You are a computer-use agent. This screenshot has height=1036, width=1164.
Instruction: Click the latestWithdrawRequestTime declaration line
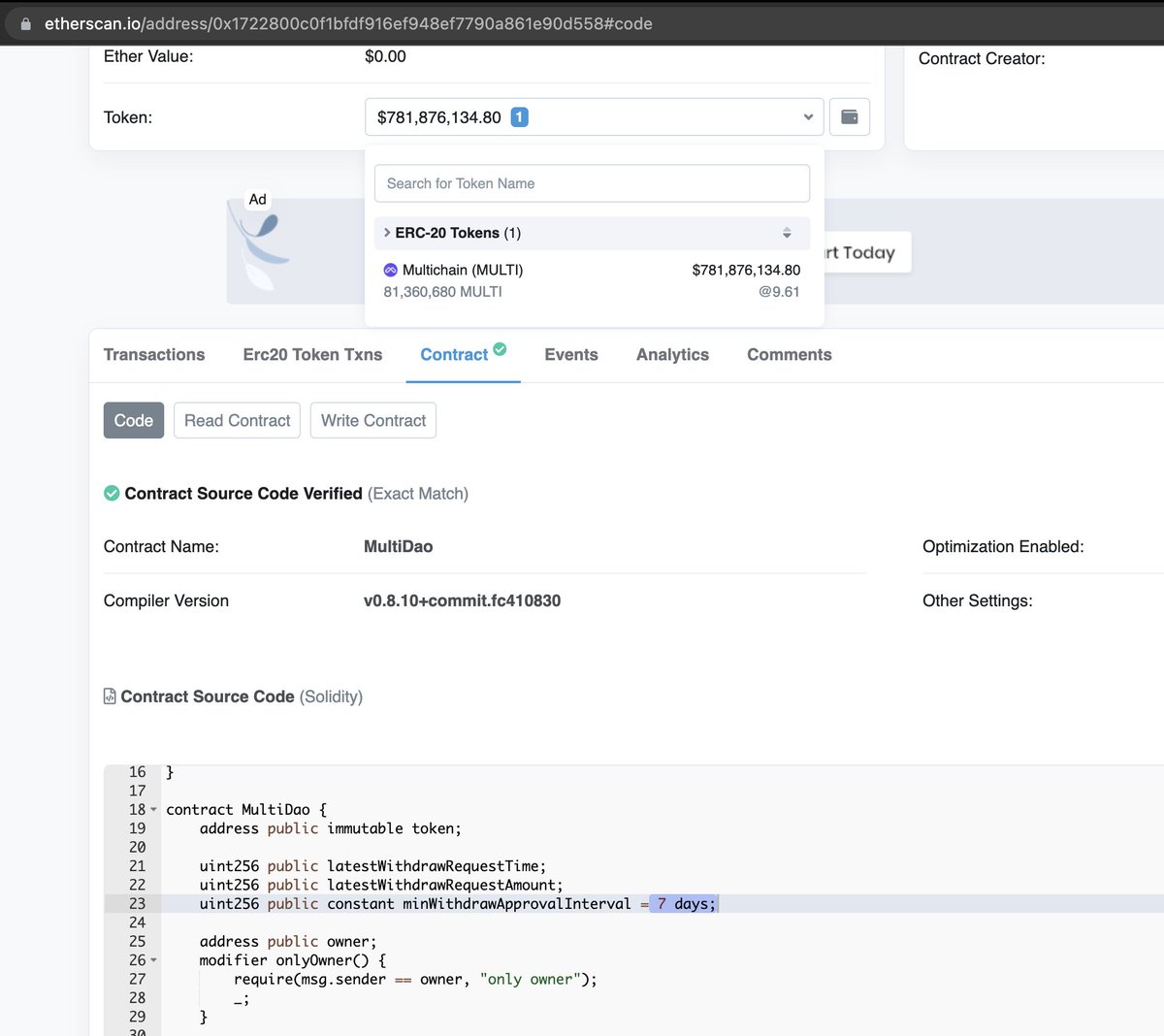[x=373, y=866]
